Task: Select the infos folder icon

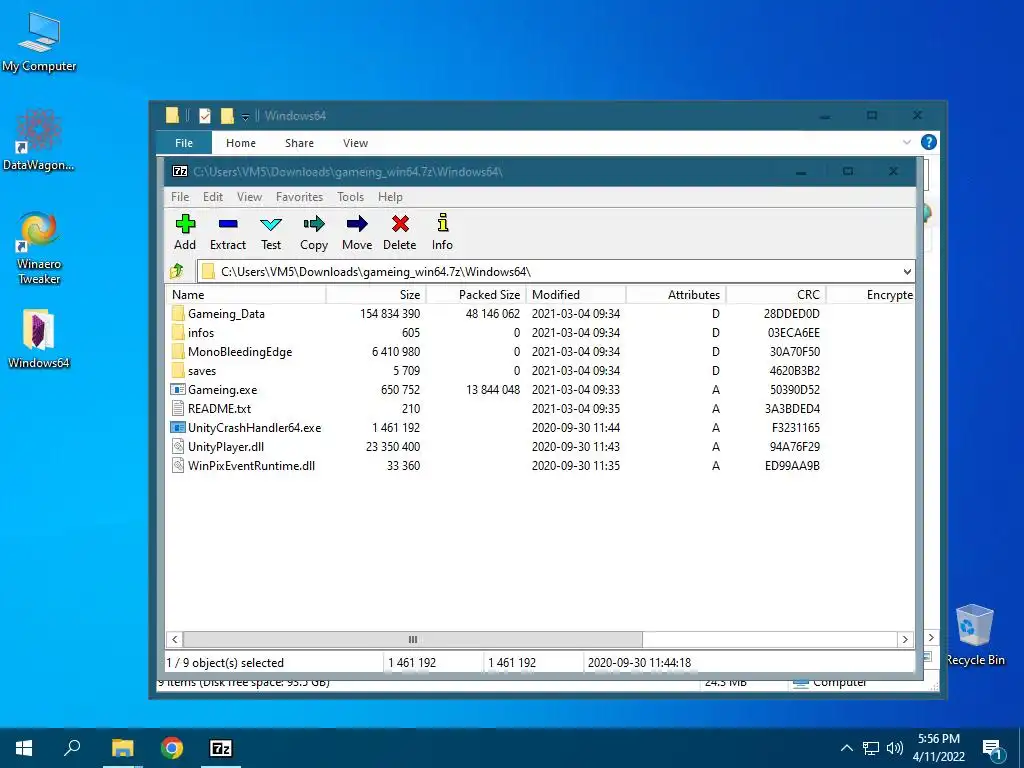Action: tap(178, 332)
